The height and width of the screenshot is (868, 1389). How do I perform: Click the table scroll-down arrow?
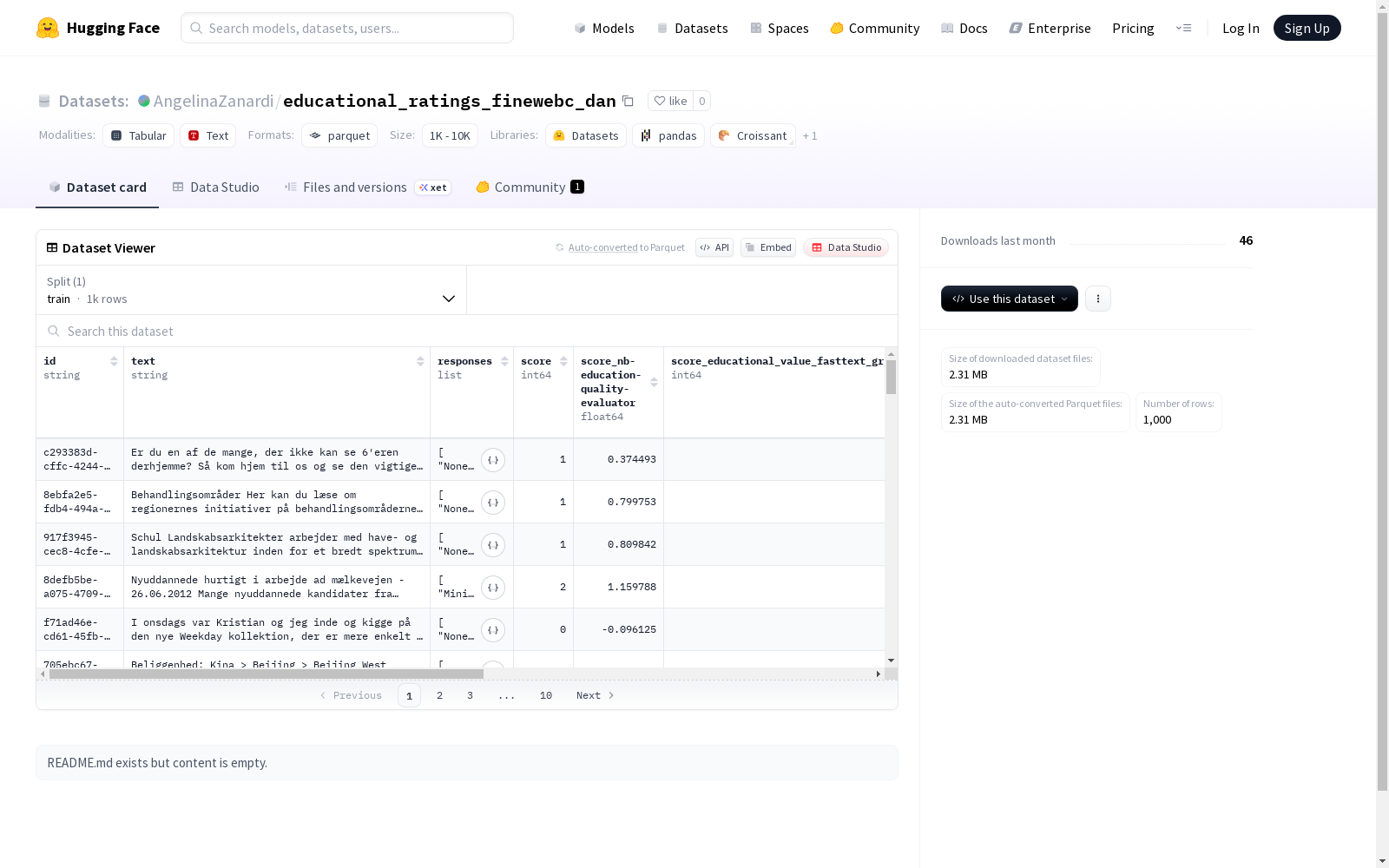point(891,661)
